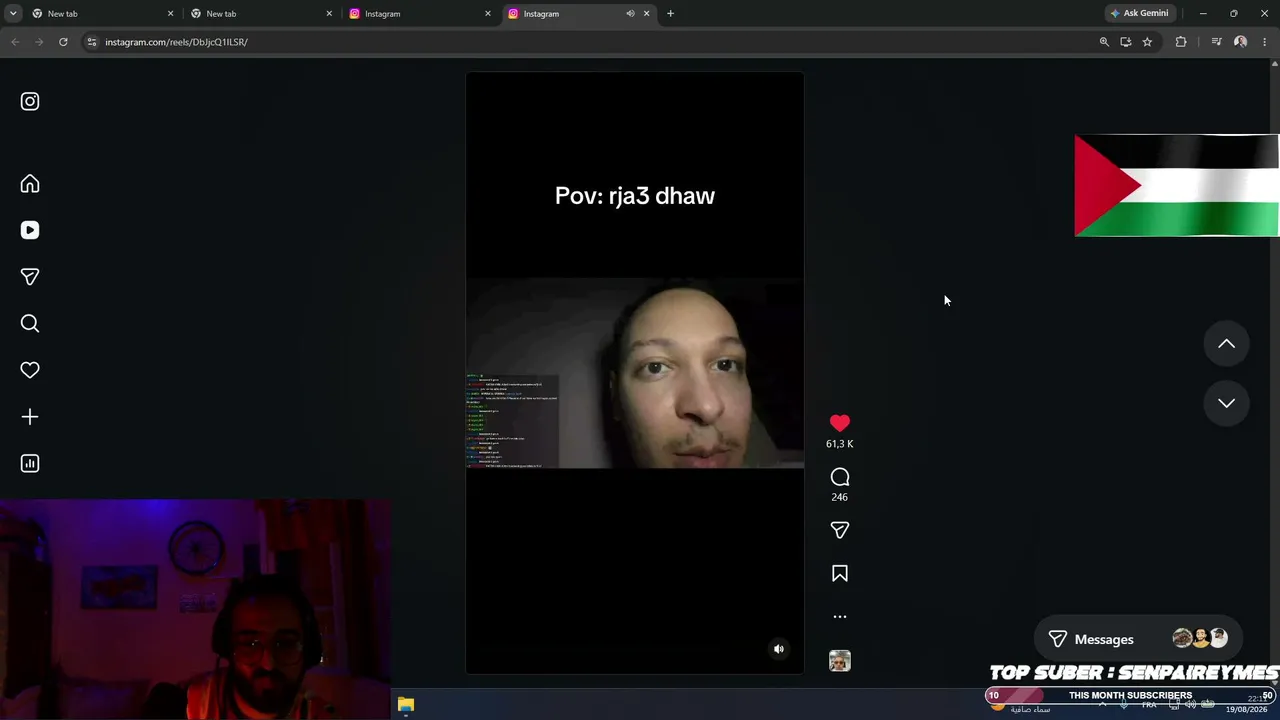Open the reel's audio thumbnail
Image resolution: width=1280 pixels, height=720 pixels.
coord(840,661)
